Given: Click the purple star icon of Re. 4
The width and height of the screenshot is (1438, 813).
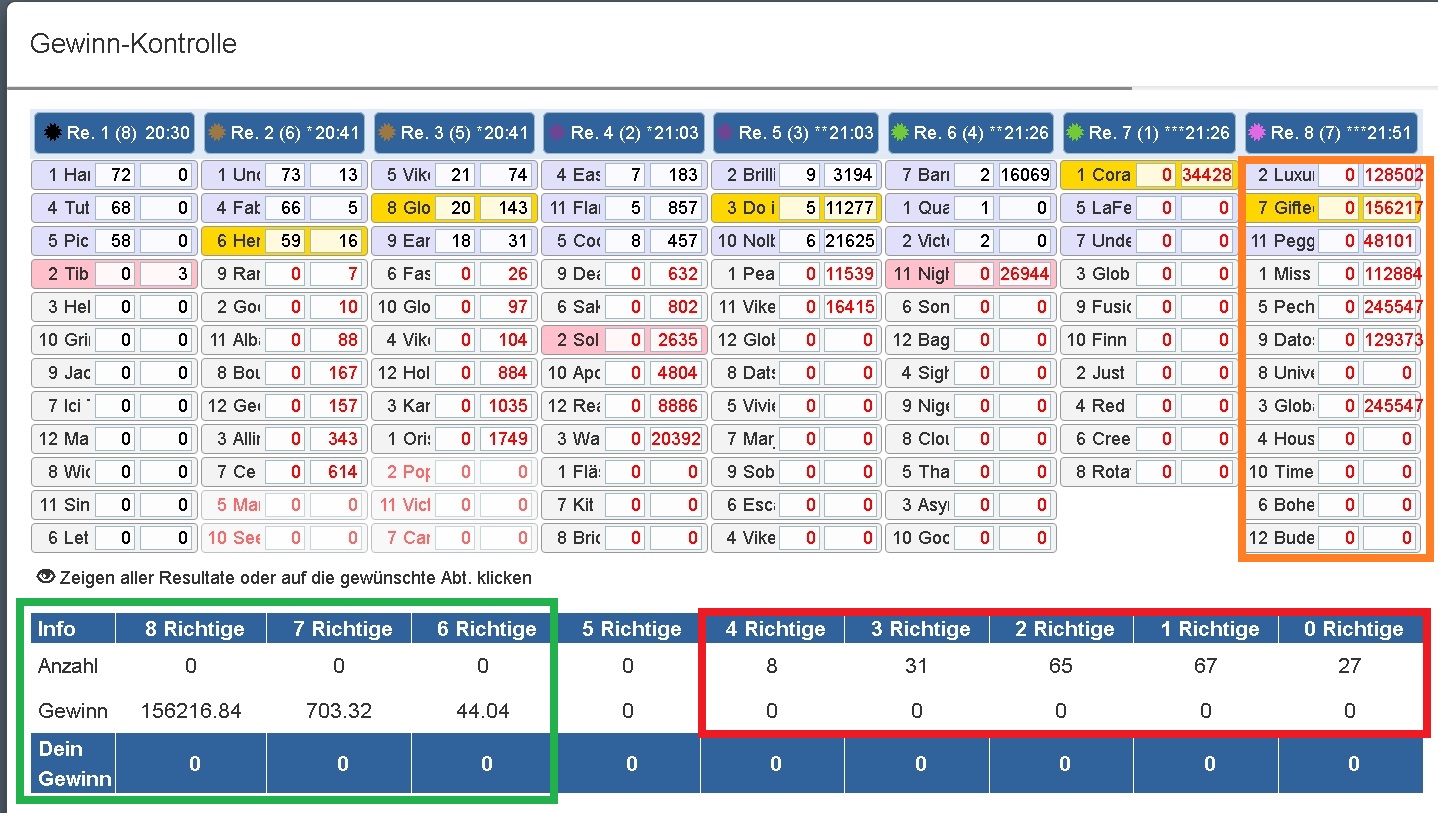Looking at the screenshot, I should (x=558, y=133).
